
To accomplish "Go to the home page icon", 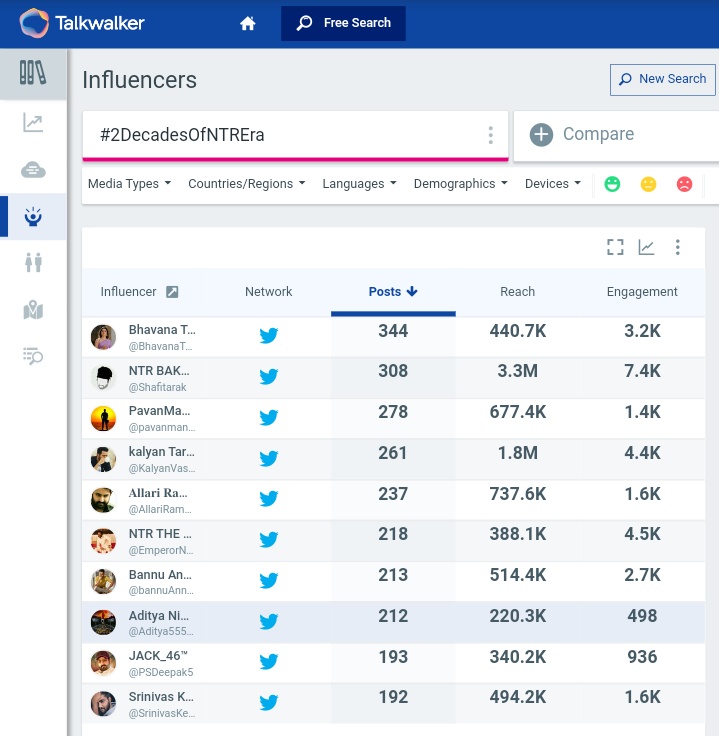I will click(247, 23).
